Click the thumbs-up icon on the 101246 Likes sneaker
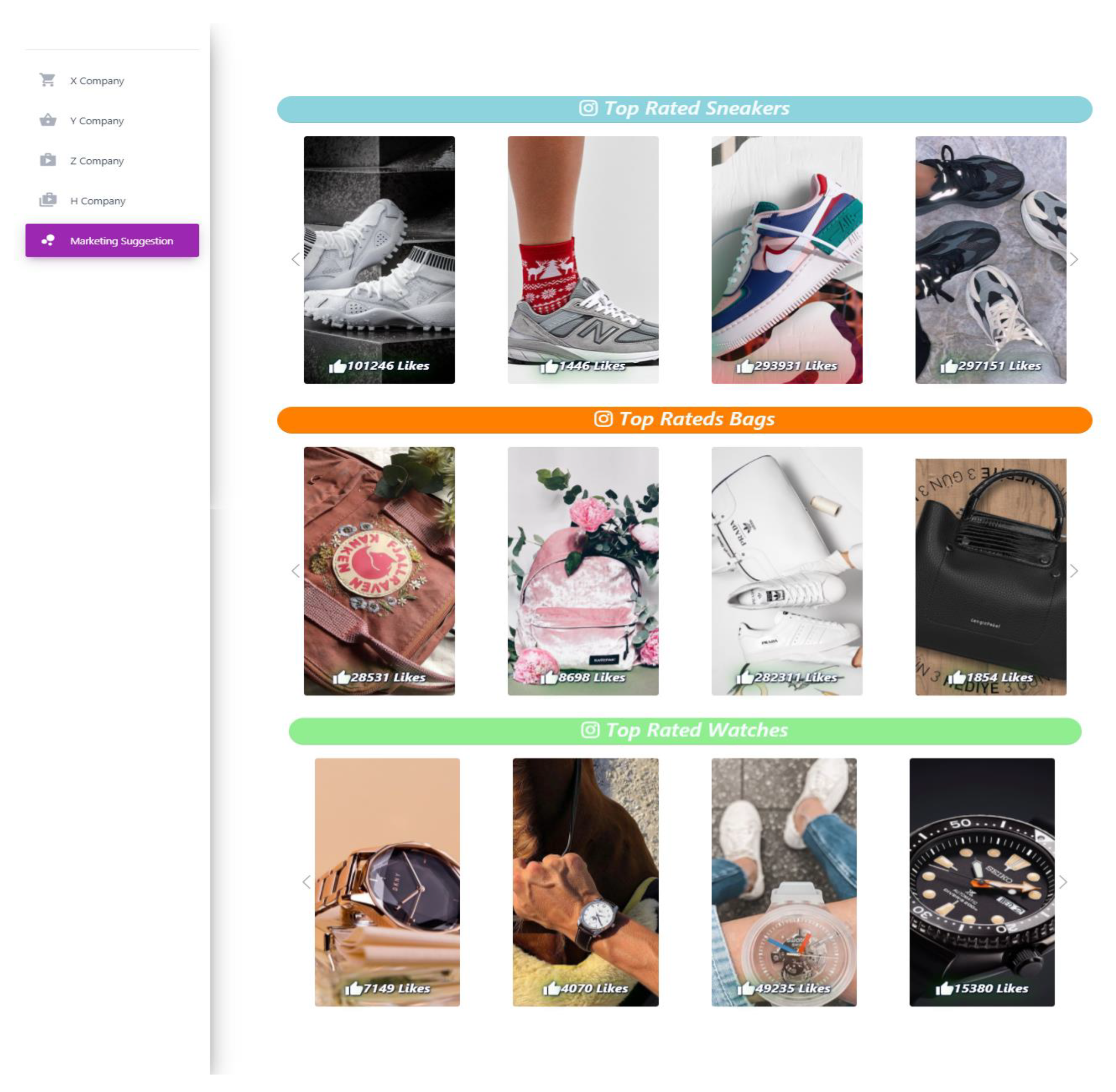 [337, 366]
